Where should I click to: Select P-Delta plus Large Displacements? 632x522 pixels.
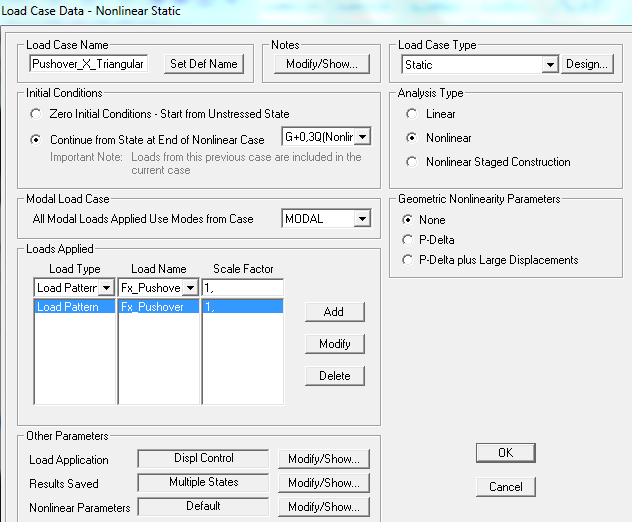point(407,260)
